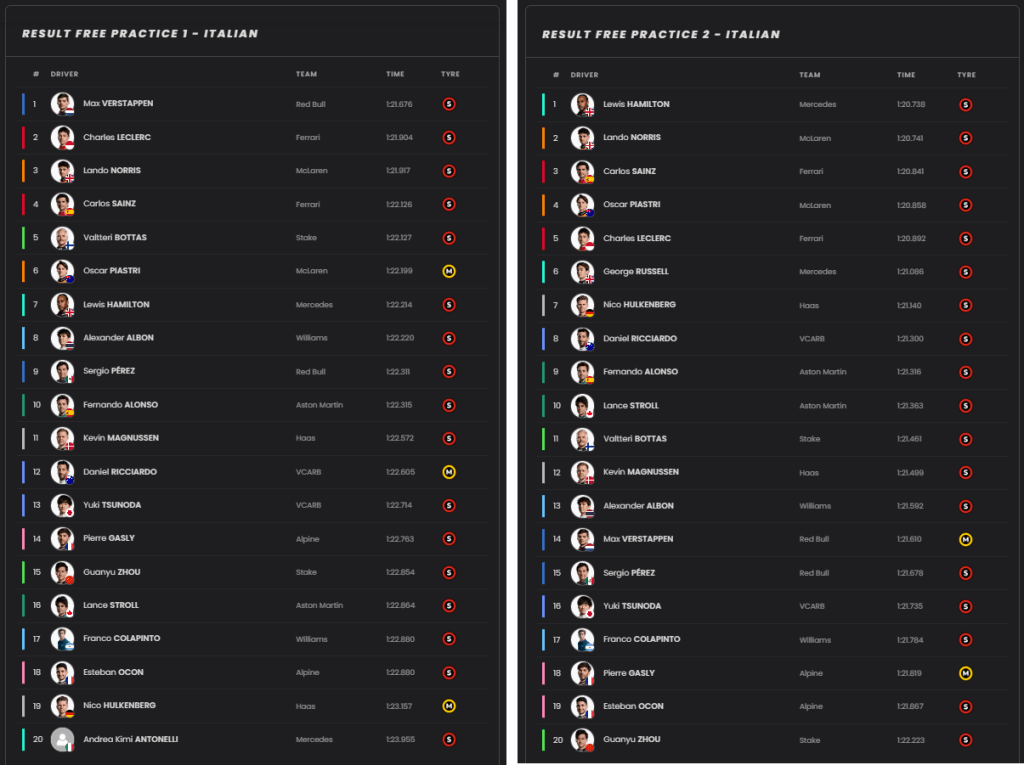Click Lewis Hamilton's avatar in Practice 2 table

582,104
